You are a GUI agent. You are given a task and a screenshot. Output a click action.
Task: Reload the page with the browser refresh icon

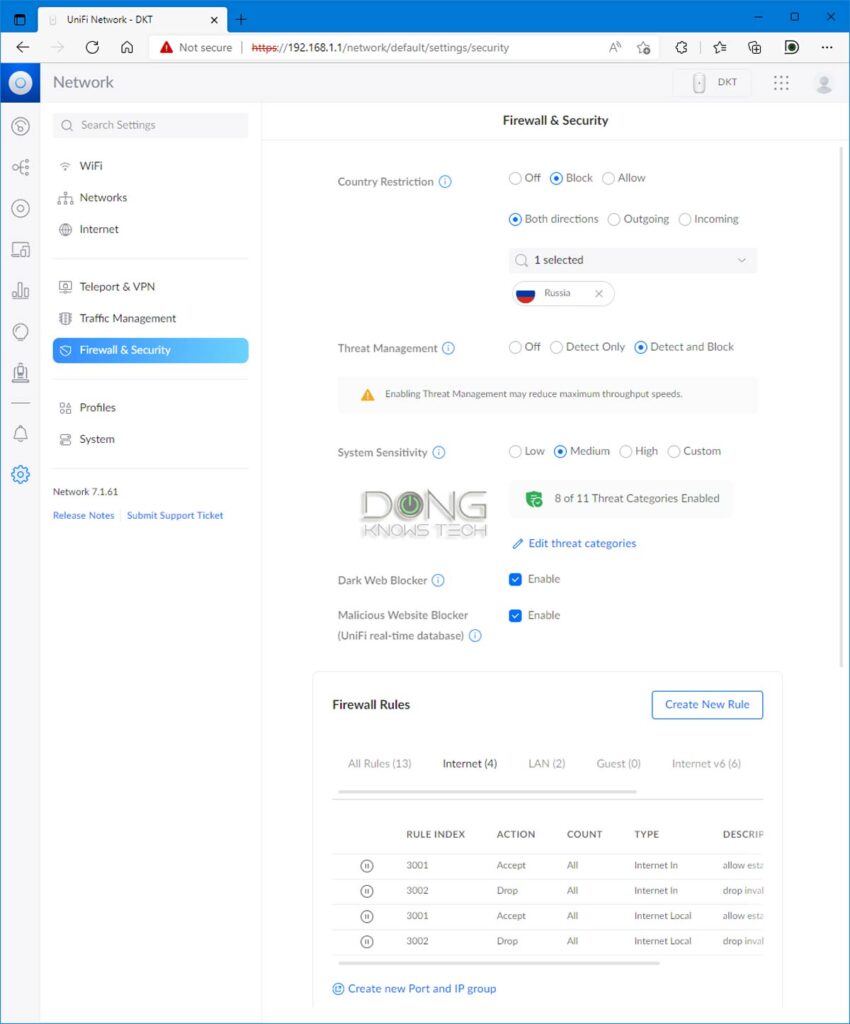tap(92, 47)
